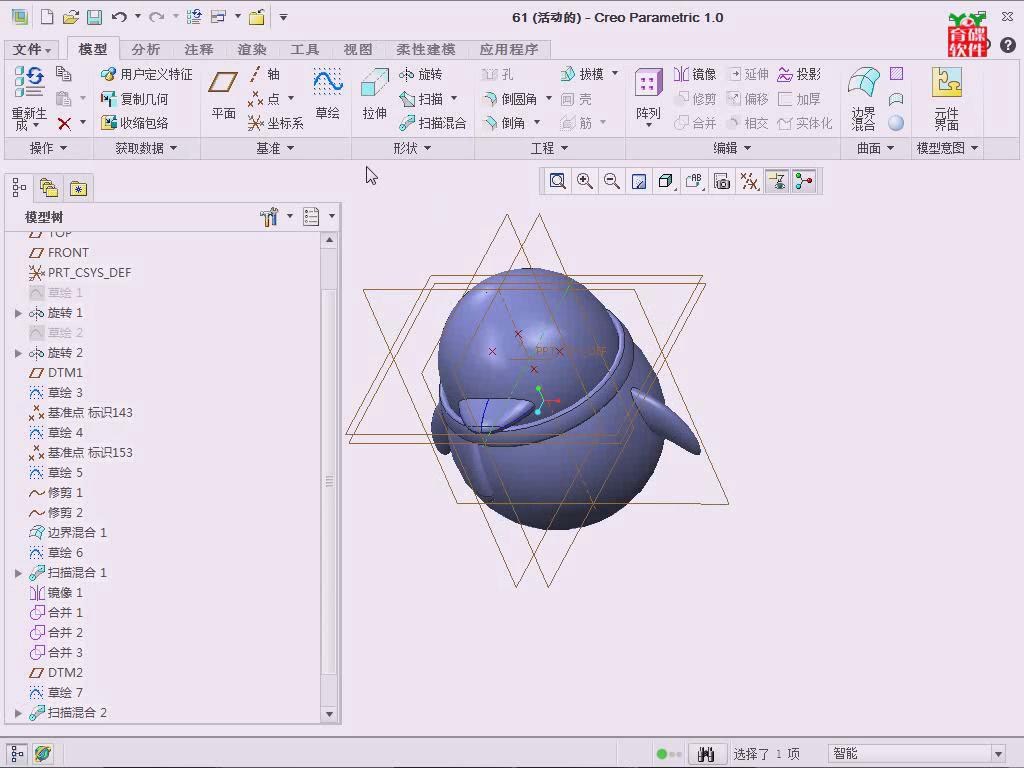Open the 基准 group dropdown
The height and width of the screenshot is (768, 1024).
(275, 148)
